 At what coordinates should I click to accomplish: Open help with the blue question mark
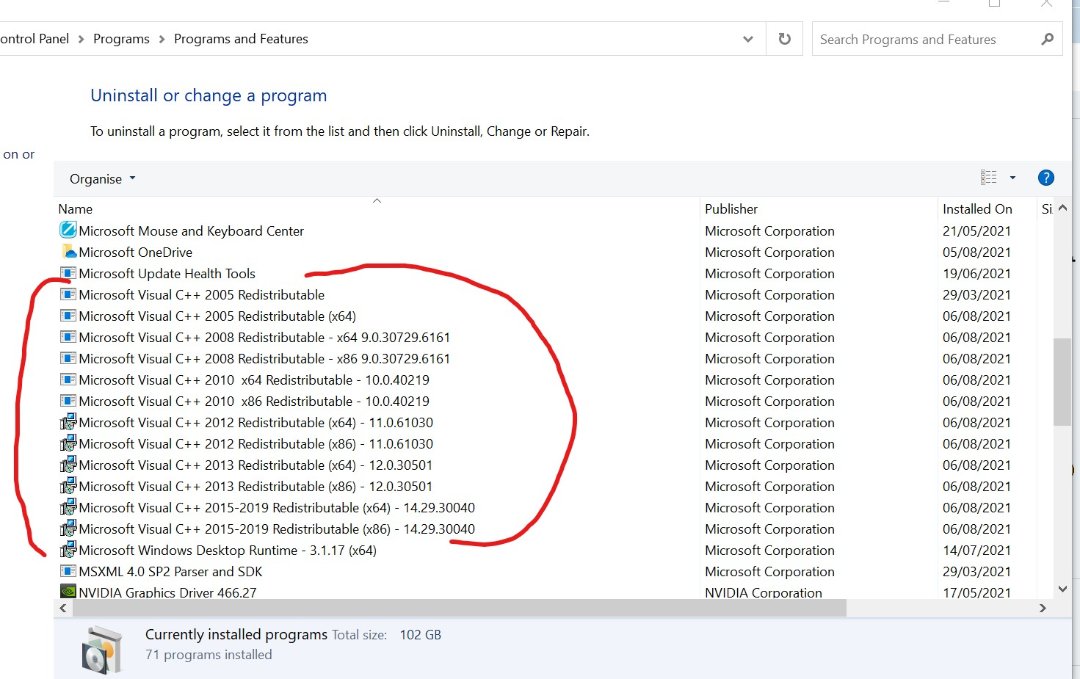[1046, 178]
